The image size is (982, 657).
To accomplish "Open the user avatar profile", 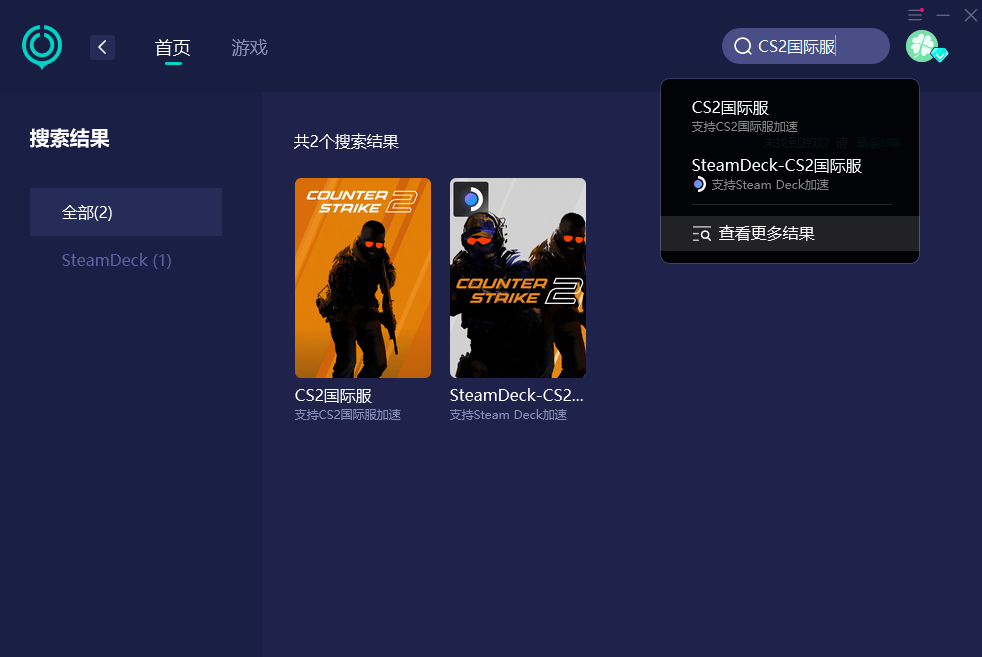I will [921, 45].
